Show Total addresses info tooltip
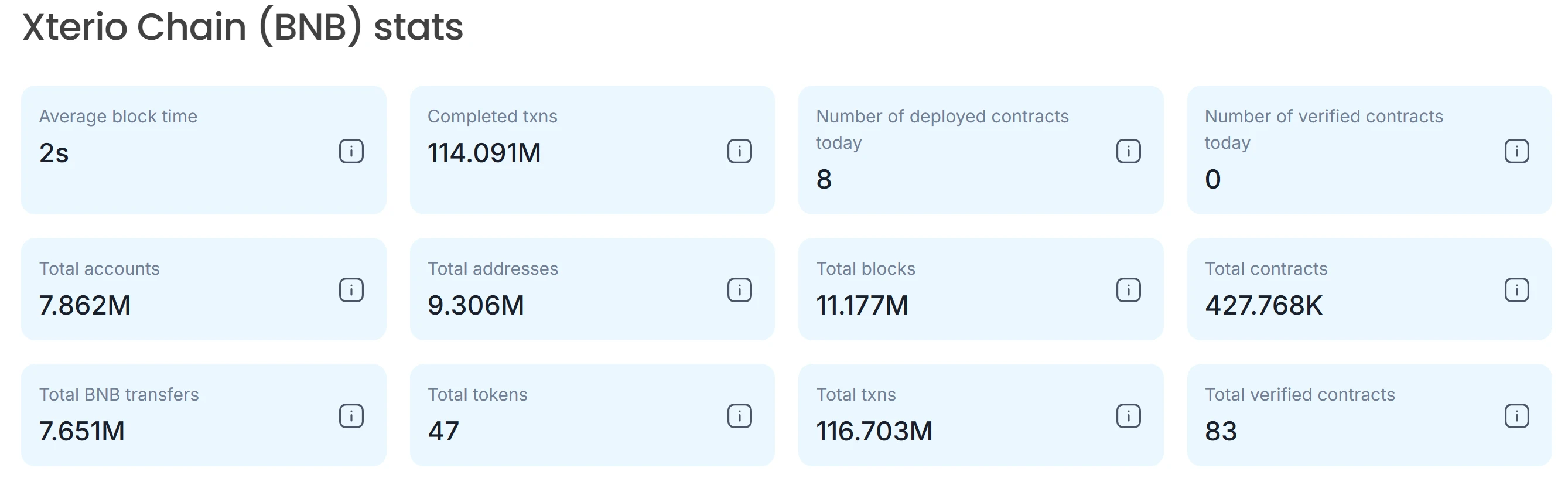 click(740, 289)
